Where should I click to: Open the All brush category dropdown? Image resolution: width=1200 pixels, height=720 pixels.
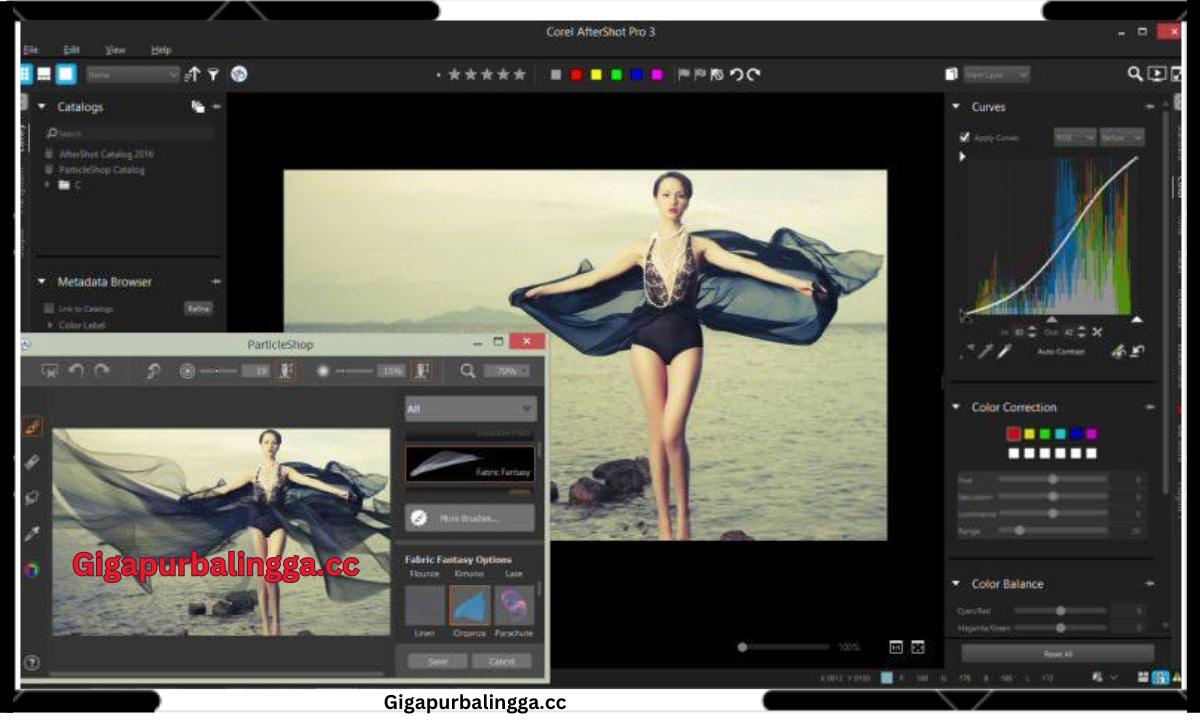point(470,409)
